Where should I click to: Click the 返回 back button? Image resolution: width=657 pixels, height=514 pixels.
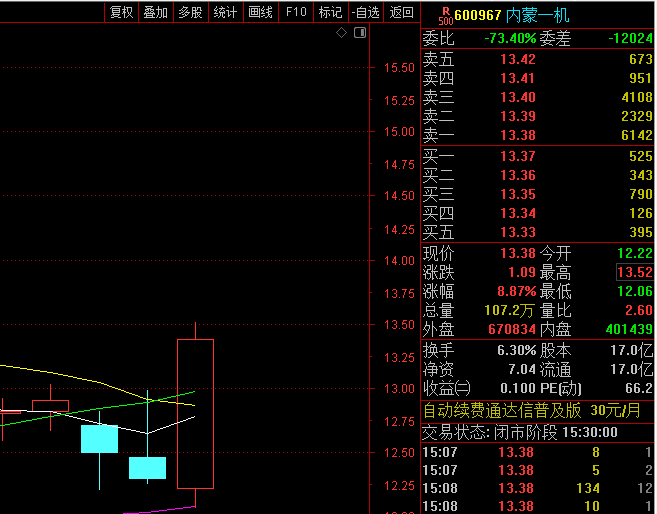tap(401, 12)
